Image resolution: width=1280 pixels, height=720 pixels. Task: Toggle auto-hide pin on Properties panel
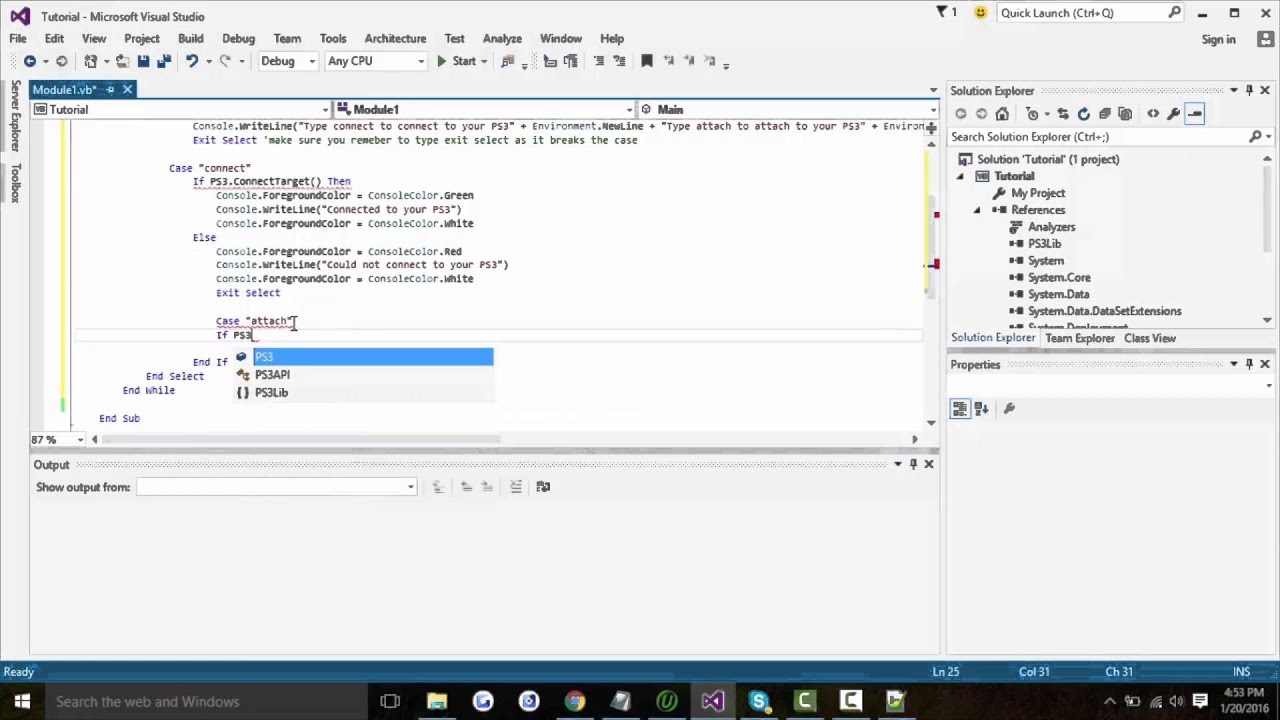pyautogui.click(x=1249, y=364)
